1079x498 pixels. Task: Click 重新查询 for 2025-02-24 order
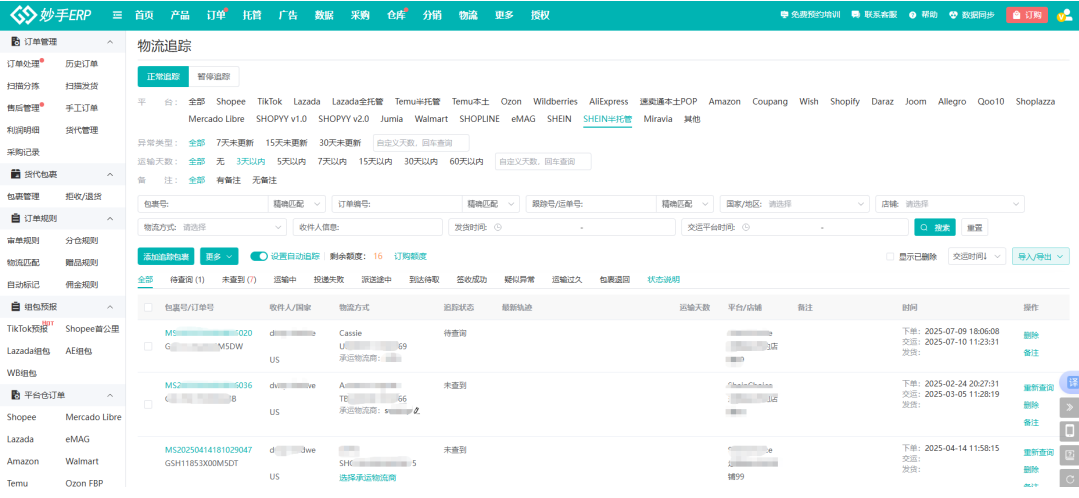click(1038, 388)
